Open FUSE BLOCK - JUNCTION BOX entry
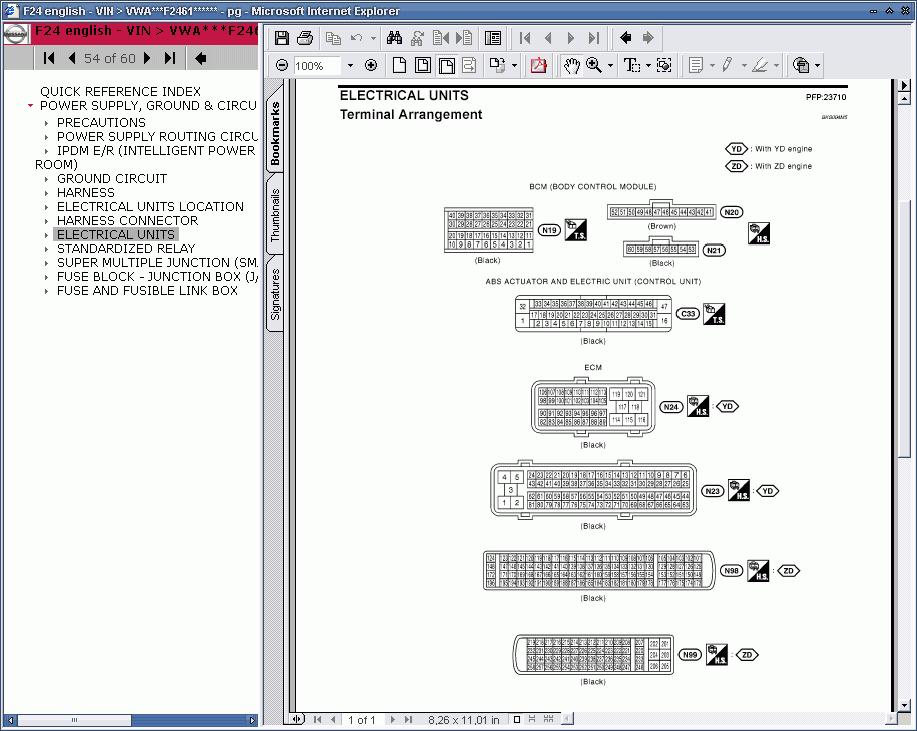This screenshot has height=731, width=917. coord(157,277)
